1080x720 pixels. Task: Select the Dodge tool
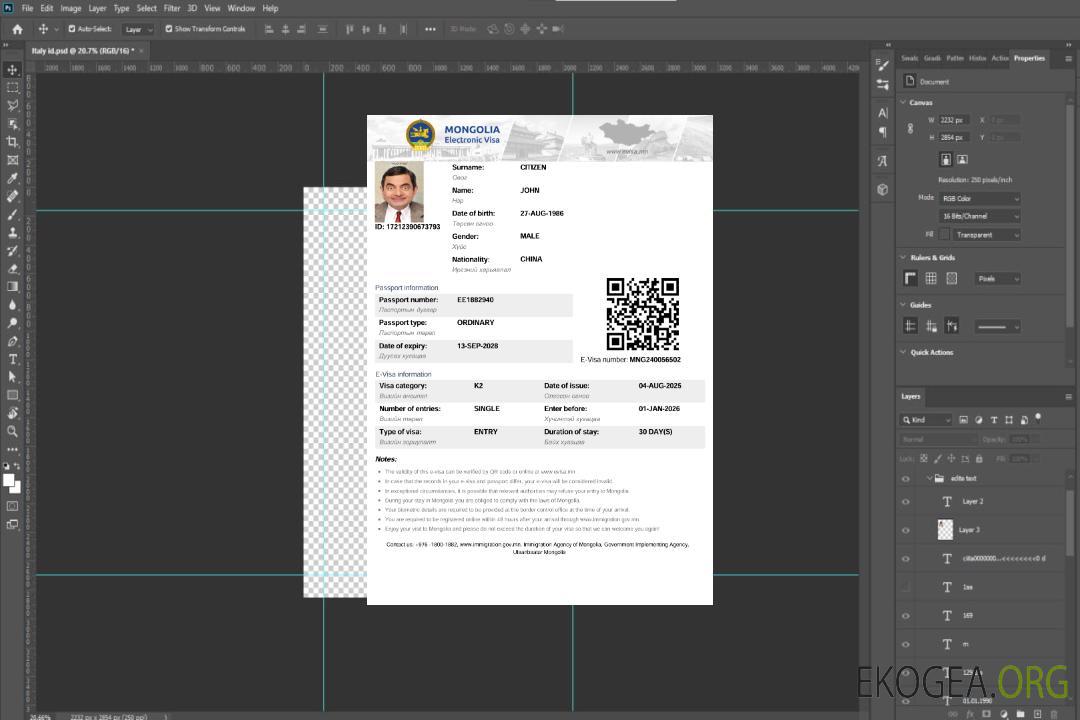pyautogui.click(x=12, y=322)
